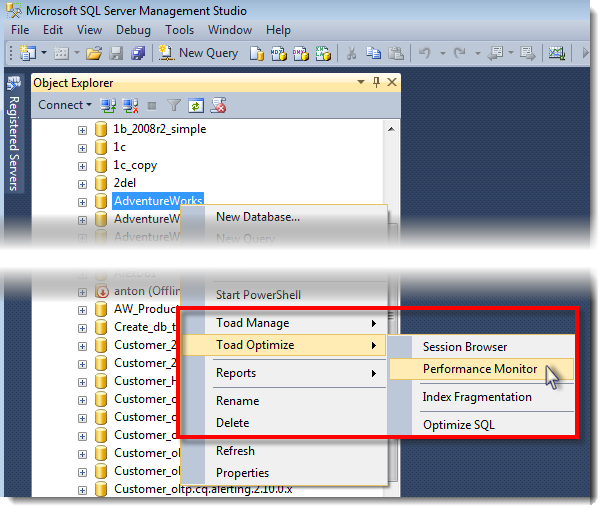Select Index Fragmentation in submenu
Image resolution: width=605 pixels, height=512 pixels.
coord(482,397)
